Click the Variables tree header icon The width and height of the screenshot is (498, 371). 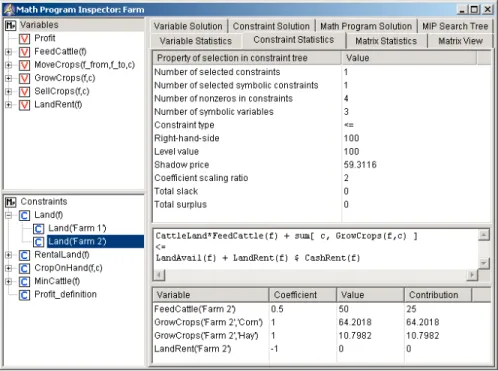tap(11, 25)
